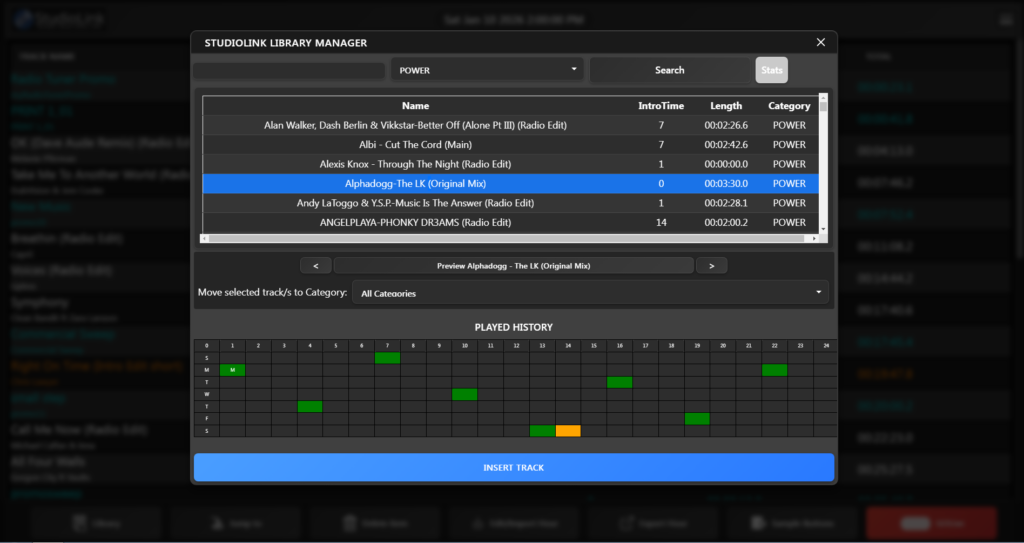
Task: Click IntroTime 7 in the Albi row
Action: pyautogui.click(x=661, y=144)
